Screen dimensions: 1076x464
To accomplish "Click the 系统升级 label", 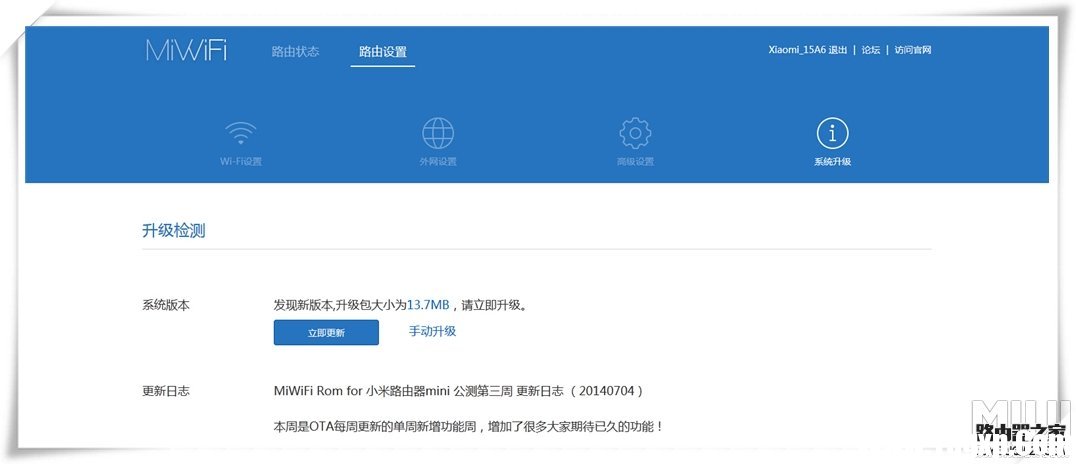I will coord(832,162).
